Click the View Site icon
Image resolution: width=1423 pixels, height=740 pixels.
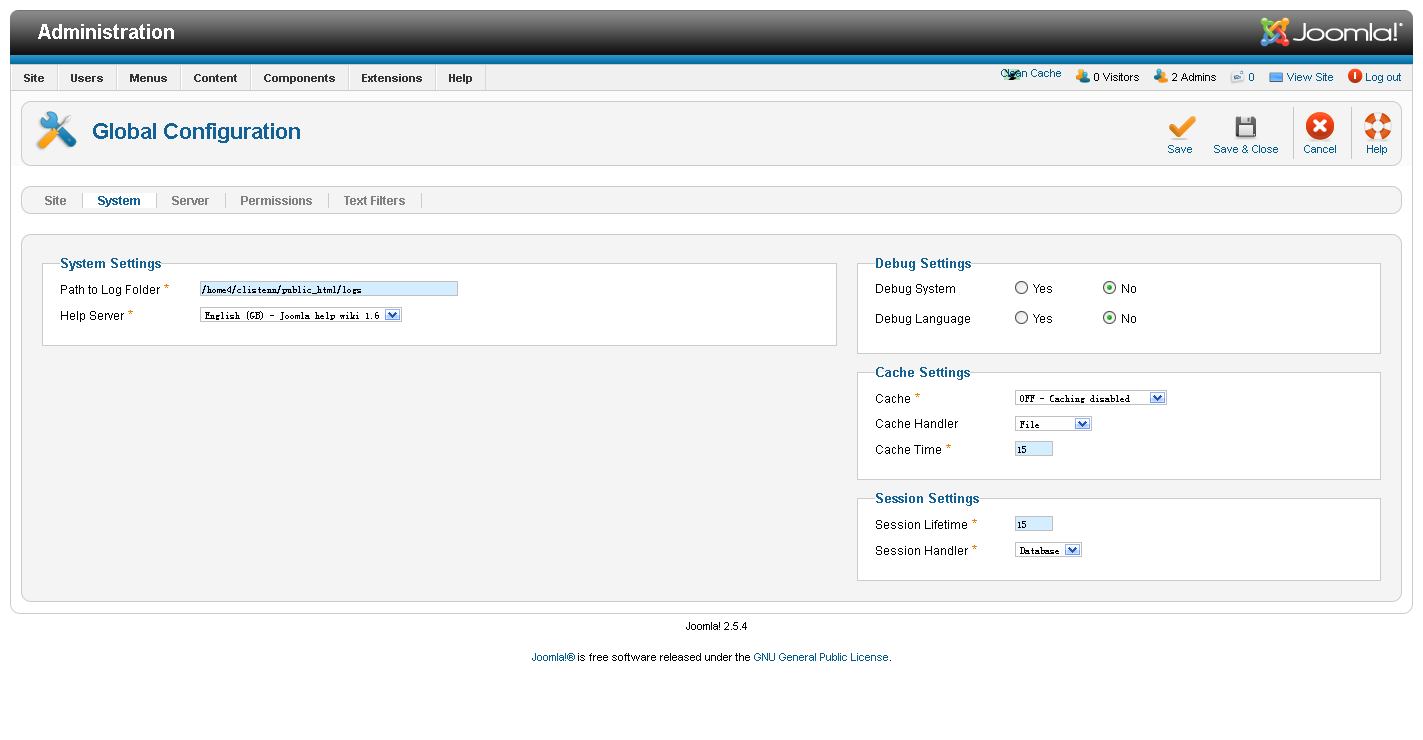coord(1276,77)
